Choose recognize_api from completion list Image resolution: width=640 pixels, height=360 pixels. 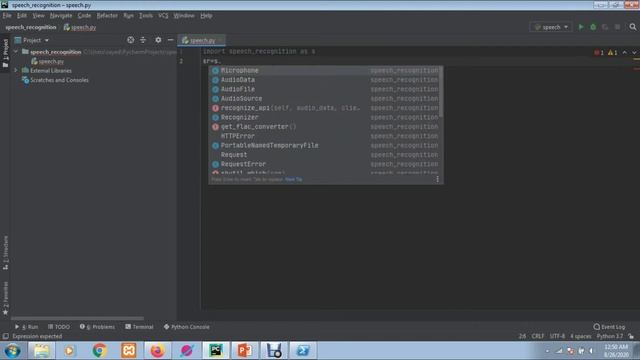click(325, 108)
